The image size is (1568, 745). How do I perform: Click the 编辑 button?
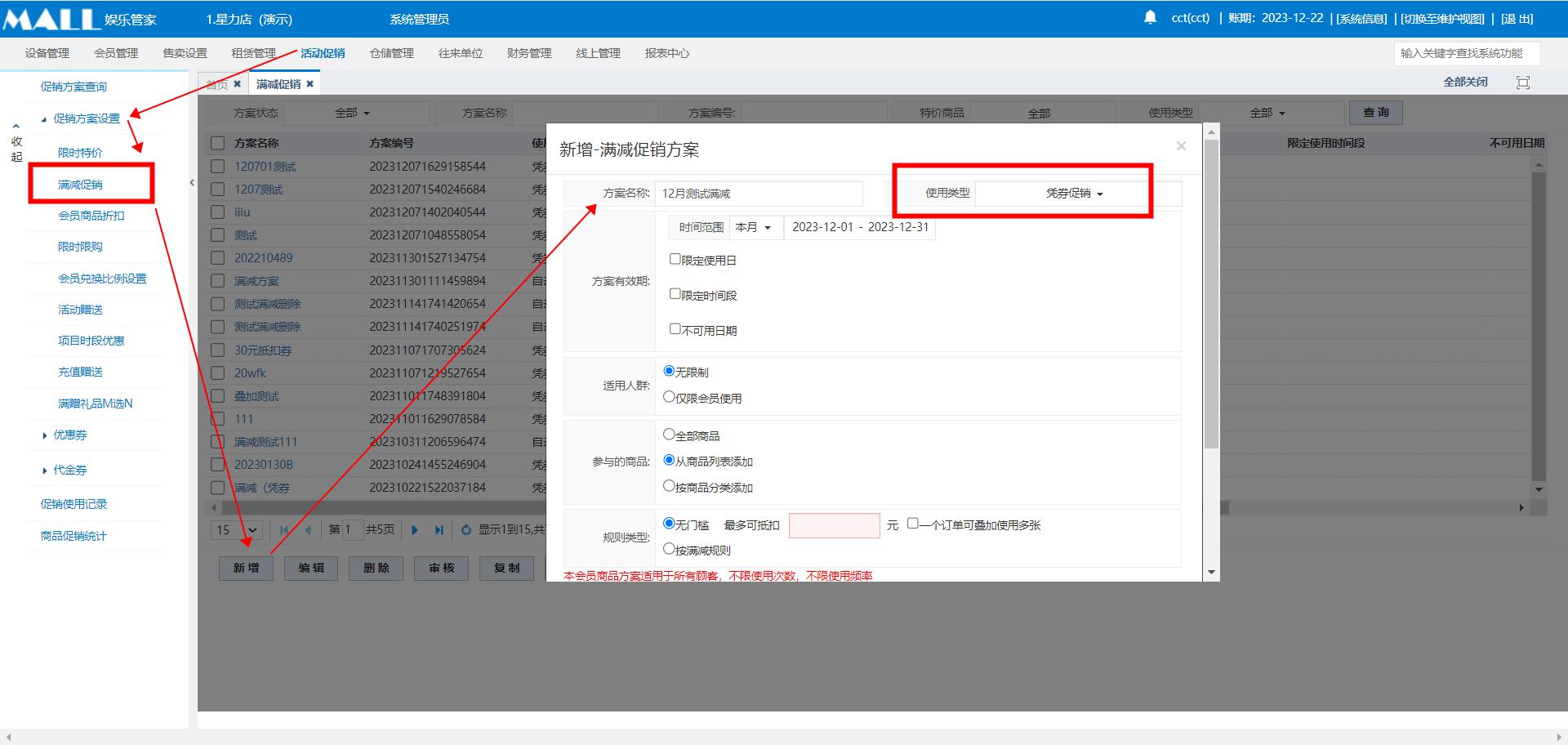click(311, 568)
